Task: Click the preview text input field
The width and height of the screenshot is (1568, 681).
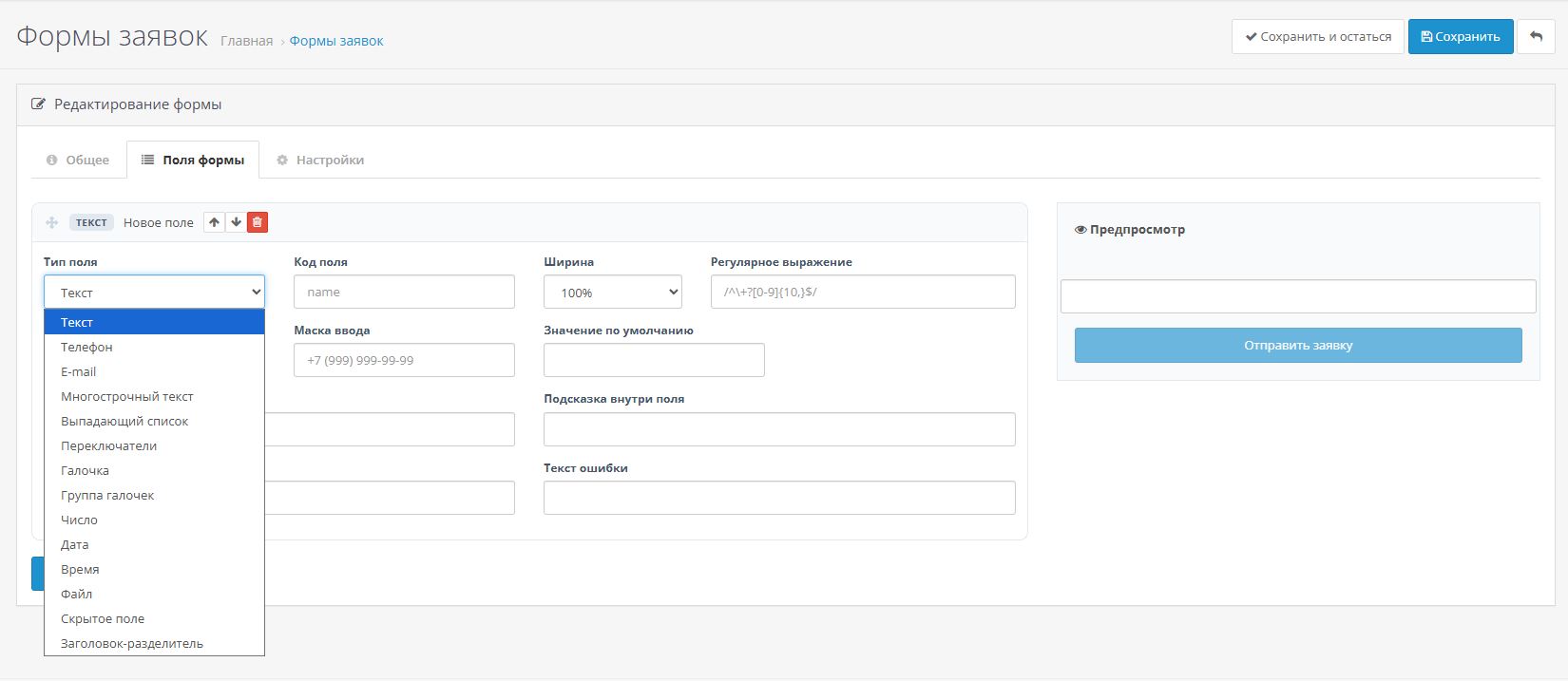Action: tap(1298, 296)
